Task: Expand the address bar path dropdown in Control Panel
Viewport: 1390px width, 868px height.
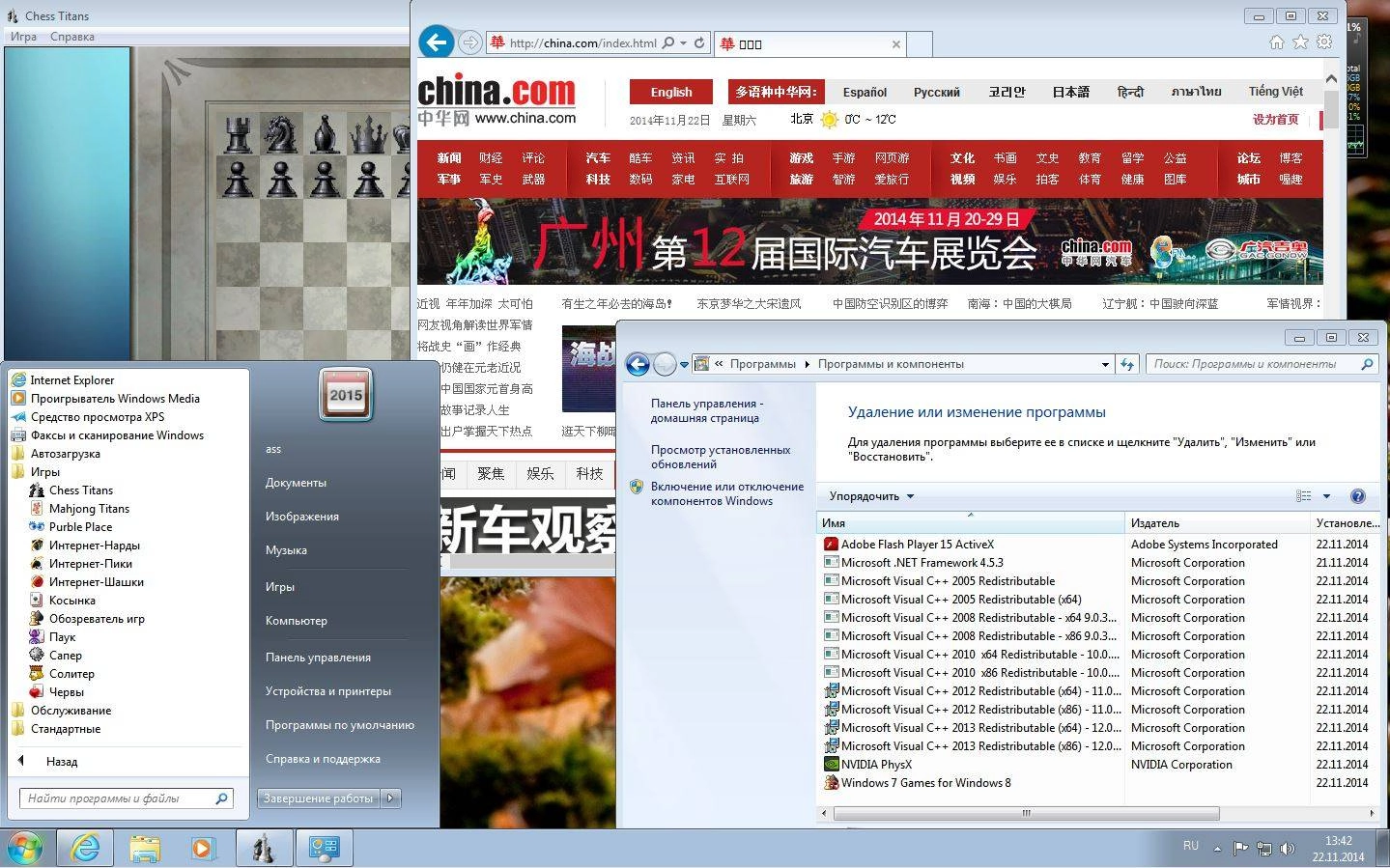Action: pos(1105,365)
